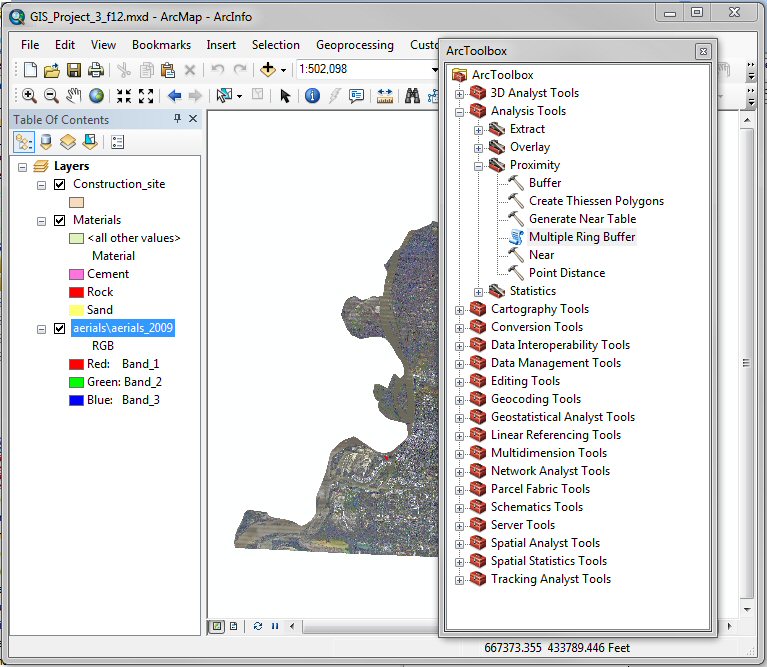Collapse the Analysis Tools toolbox

pyautogui.click(x=459, y=112)
